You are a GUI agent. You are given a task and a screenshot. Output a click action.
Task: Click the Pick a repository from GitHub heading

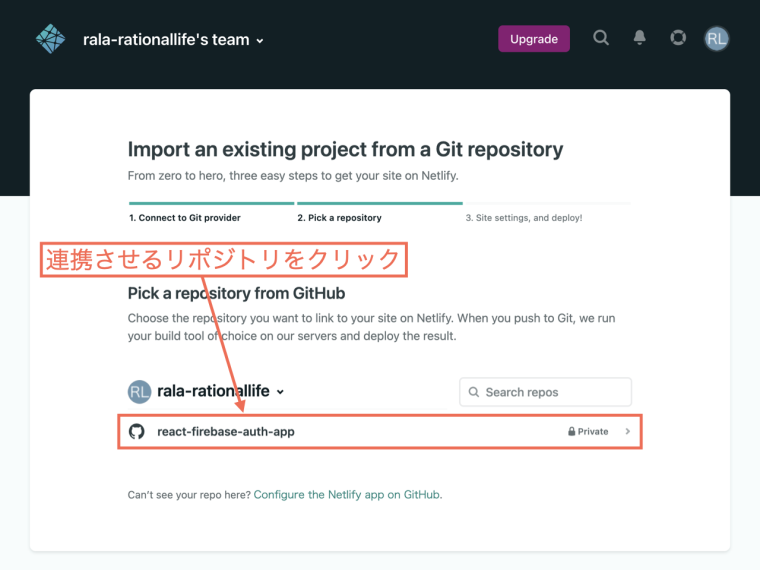[236, 293]
